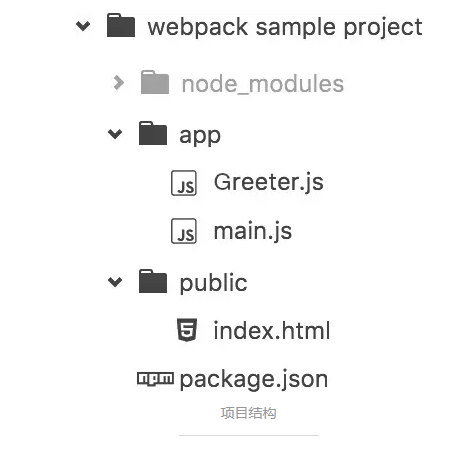Collapse the app folder chevron
Viewport: 473px width, 456px height.
[x=115, y=134]
